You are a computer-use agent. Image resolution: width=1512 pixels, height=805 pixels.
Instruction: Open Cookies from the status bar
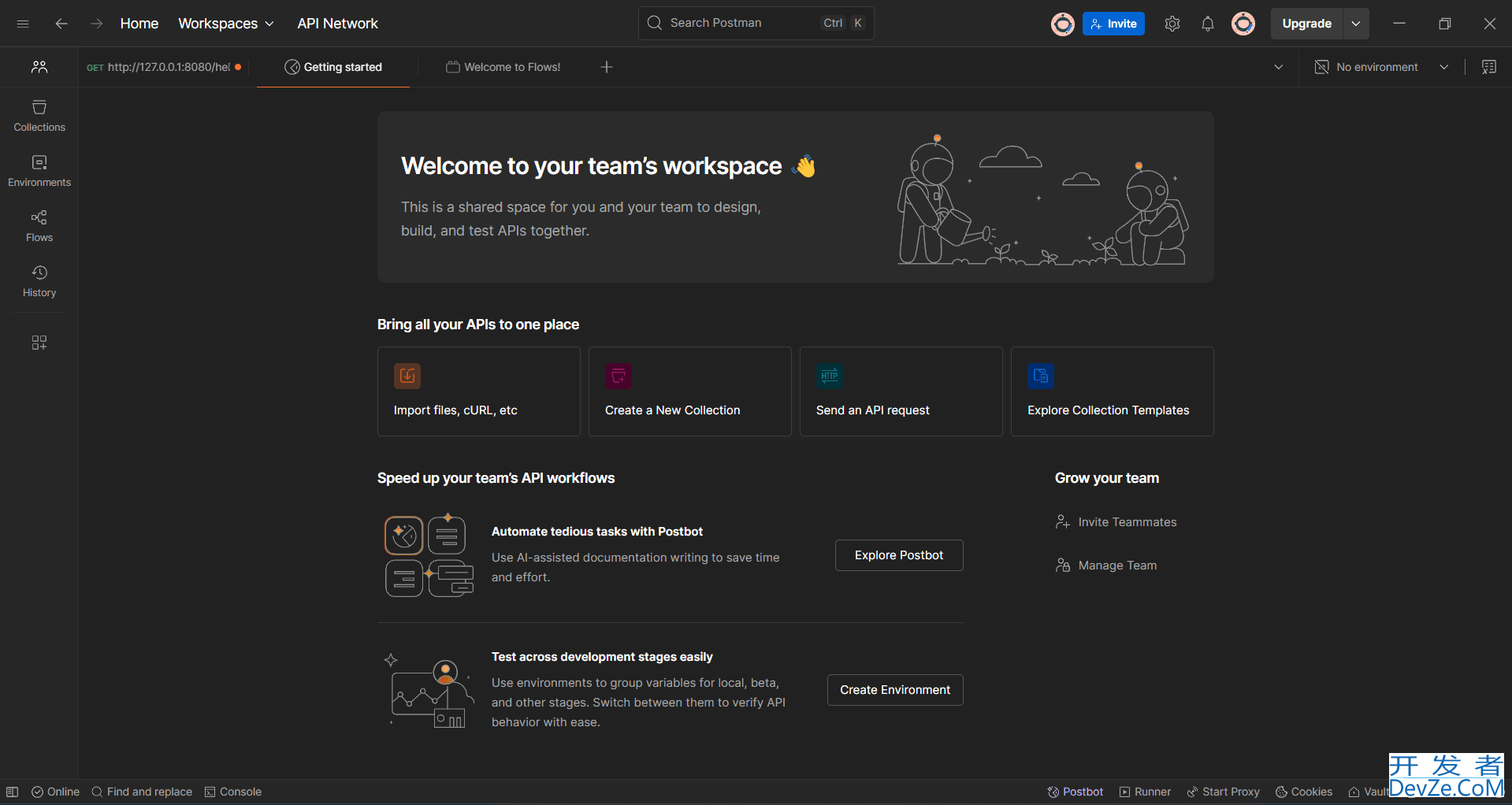click(1304, 792)
